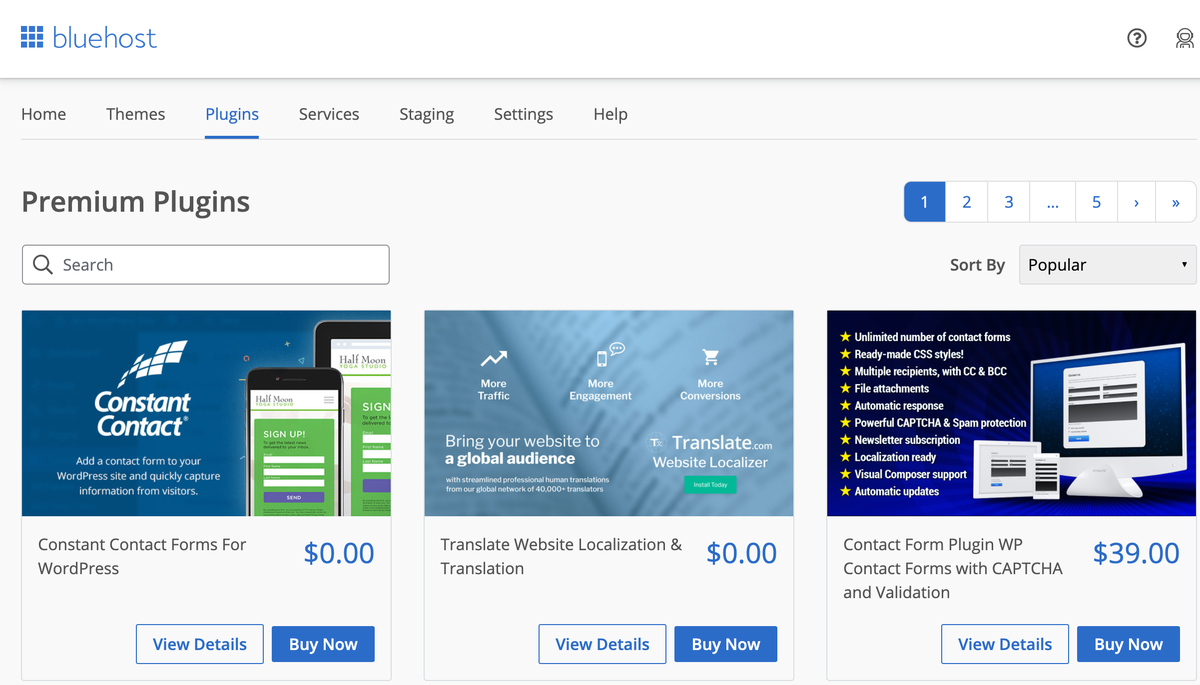Open the Services tab
This screenshot has width=1200, height=685.
pyautogui.click(x=329, y=114)
